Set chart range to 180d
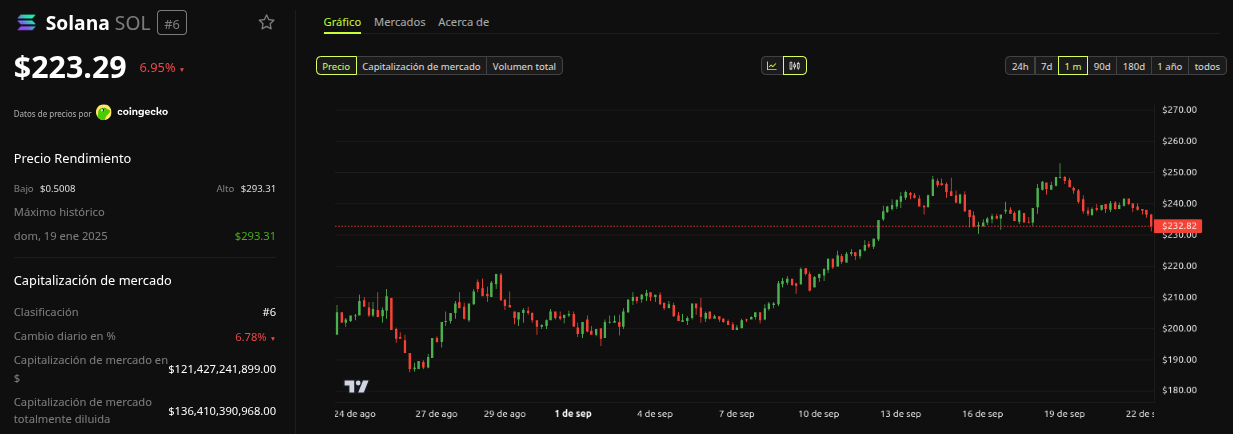1233x434 pixels. 1134,66
